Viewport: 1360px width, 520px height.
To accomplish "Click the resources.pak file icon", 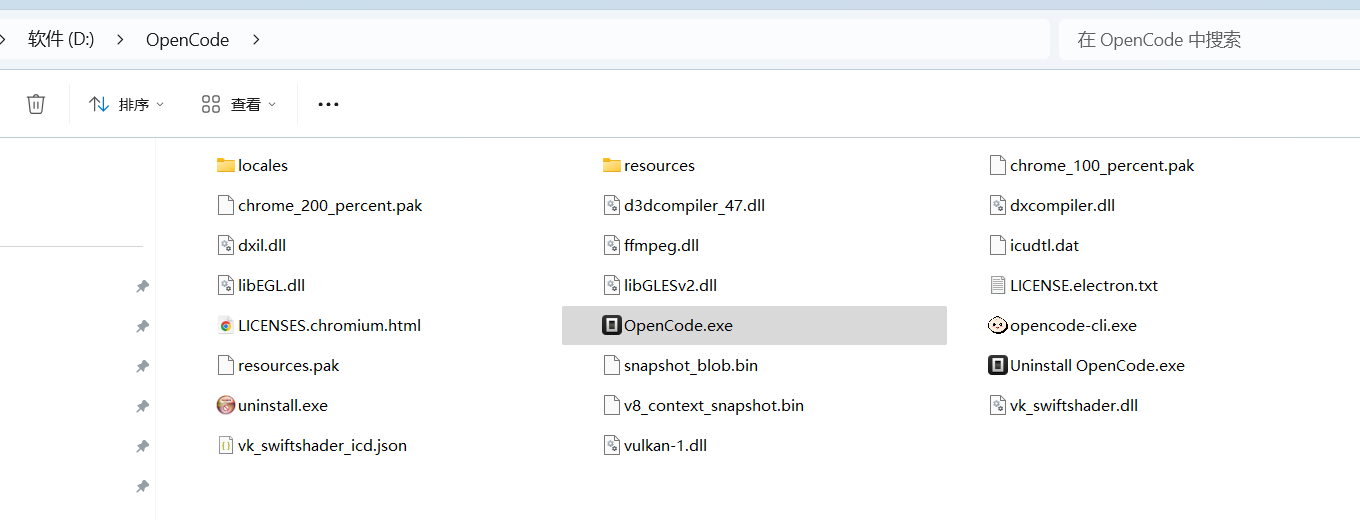I will 226,365.
